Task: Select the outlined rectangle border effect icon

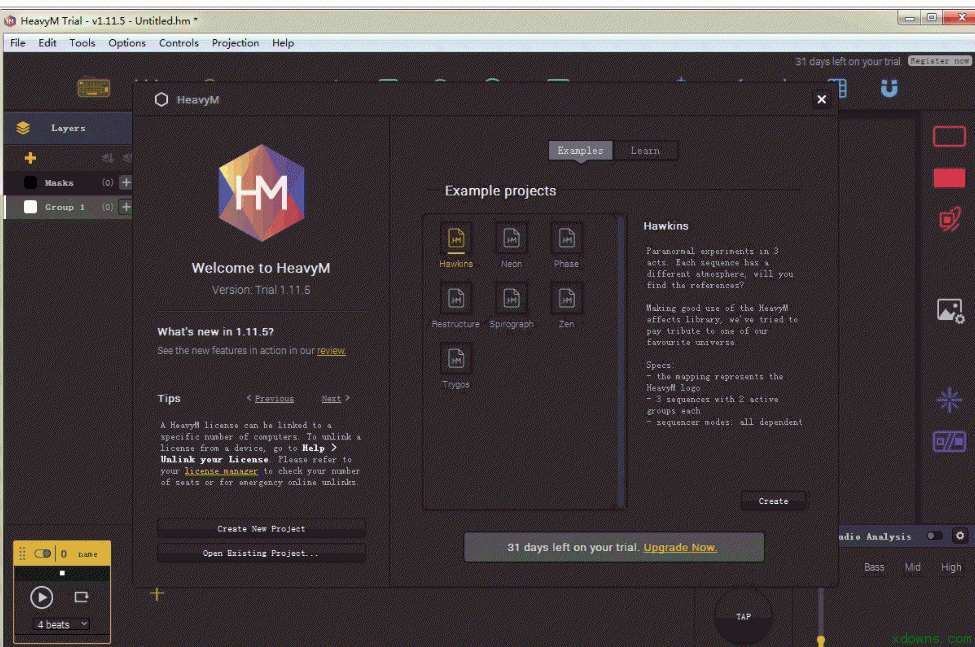Action: pos(949,137)
